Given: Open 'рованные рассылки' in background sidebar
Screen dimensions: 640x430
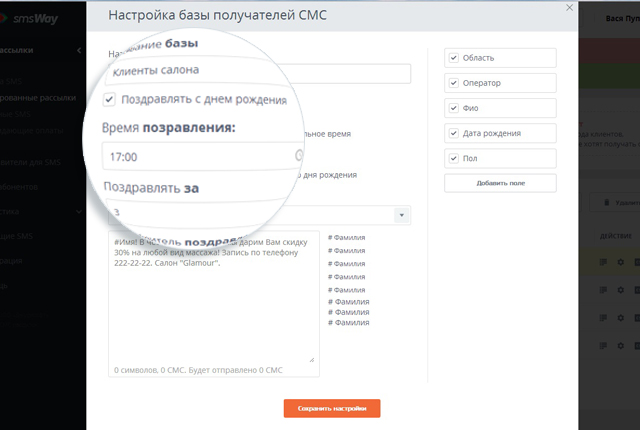Looking at the screenshot, I should click(x=38, y=98).
